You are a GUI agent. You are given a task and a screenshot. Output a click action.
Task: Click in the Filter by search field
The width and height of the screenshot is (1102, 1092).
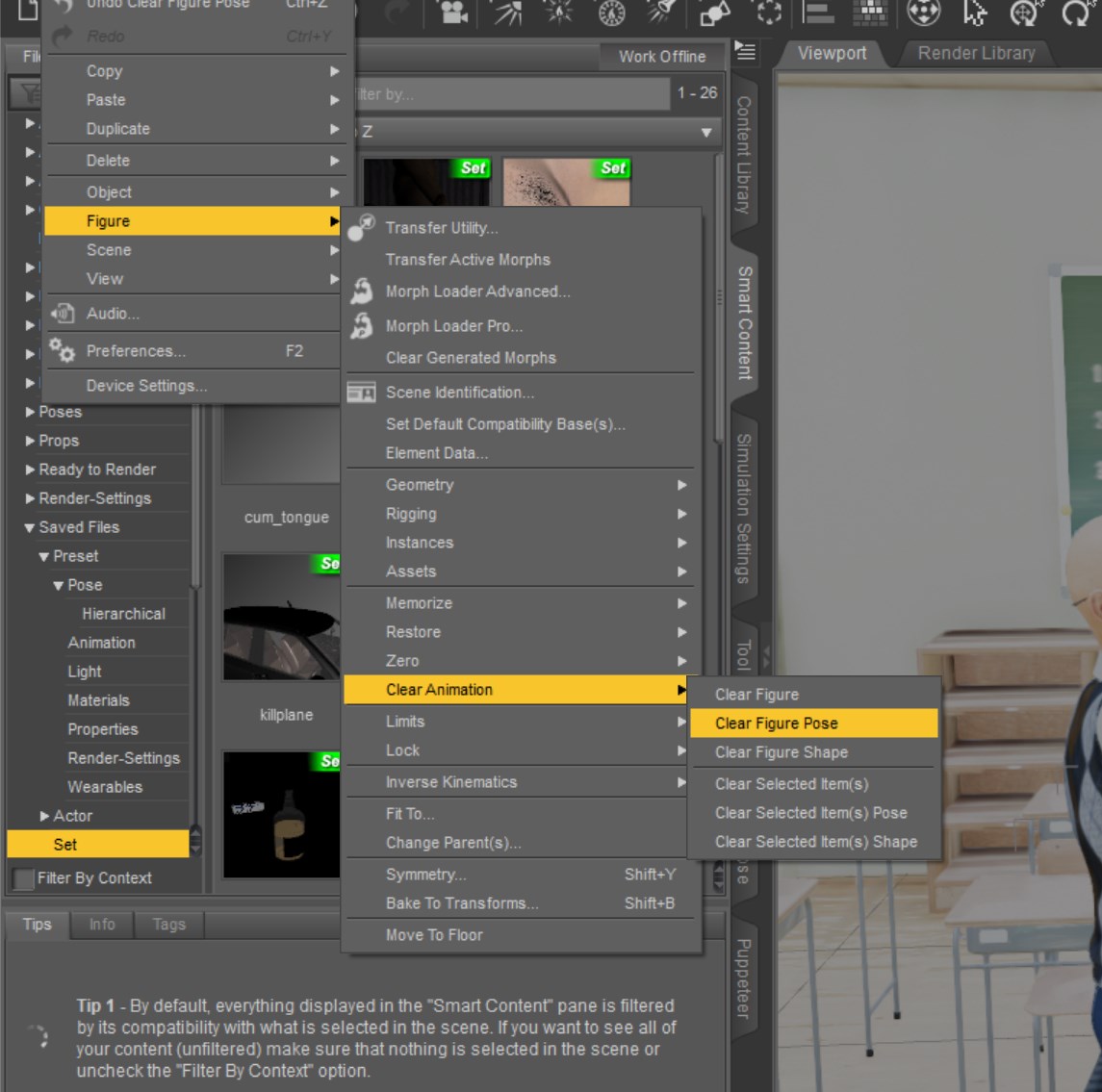(512, 94)
